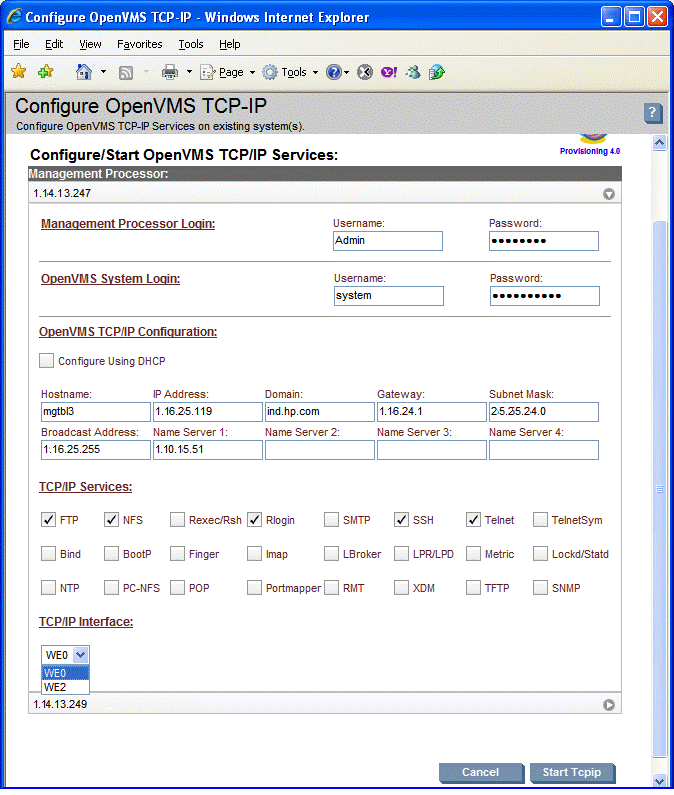Check the SNMP service checkbox
The height and width of the screenshot is (795, 674).
540,588
